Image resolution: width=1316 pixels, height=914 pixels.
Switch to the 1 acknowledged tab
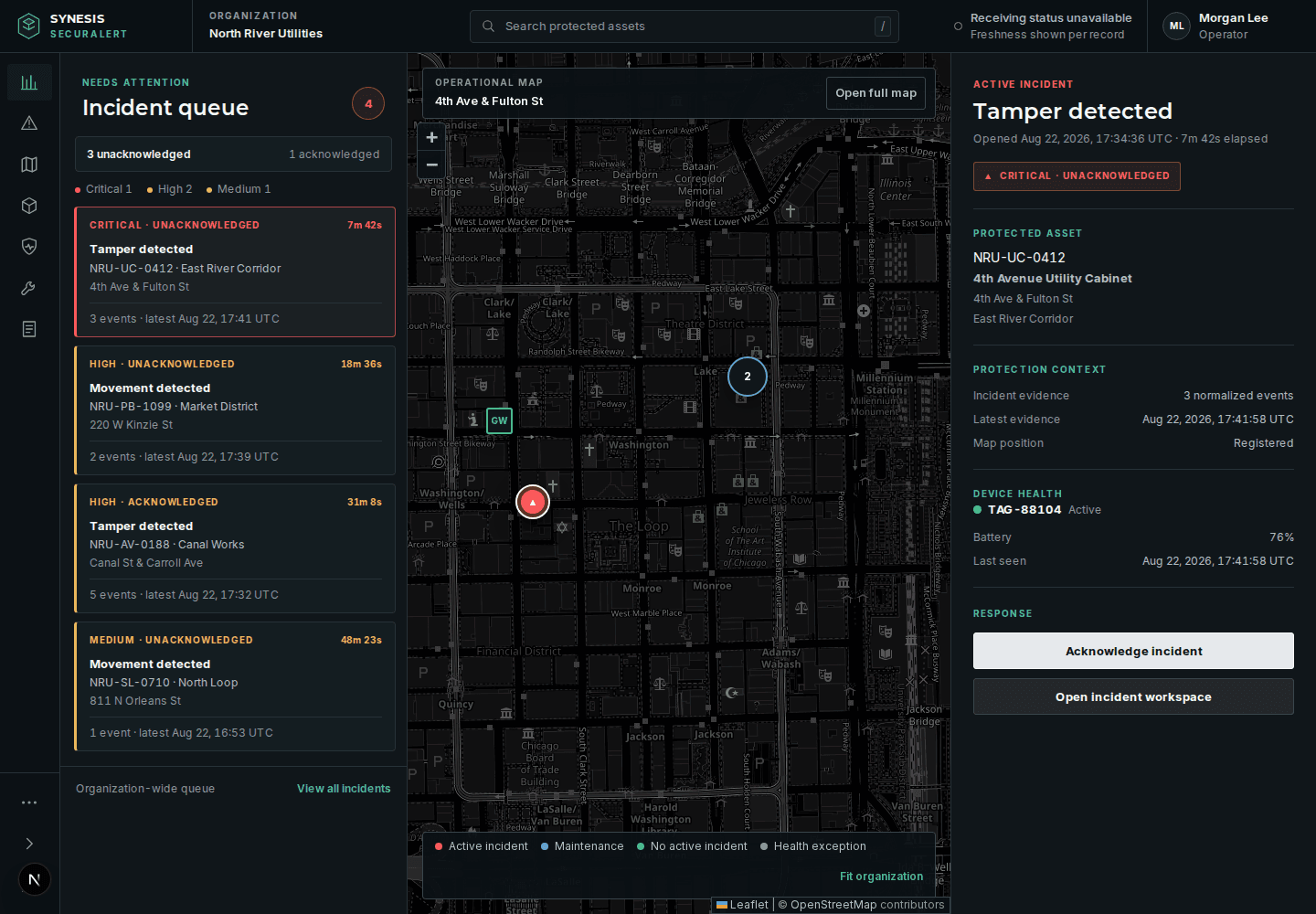[334, 154]
